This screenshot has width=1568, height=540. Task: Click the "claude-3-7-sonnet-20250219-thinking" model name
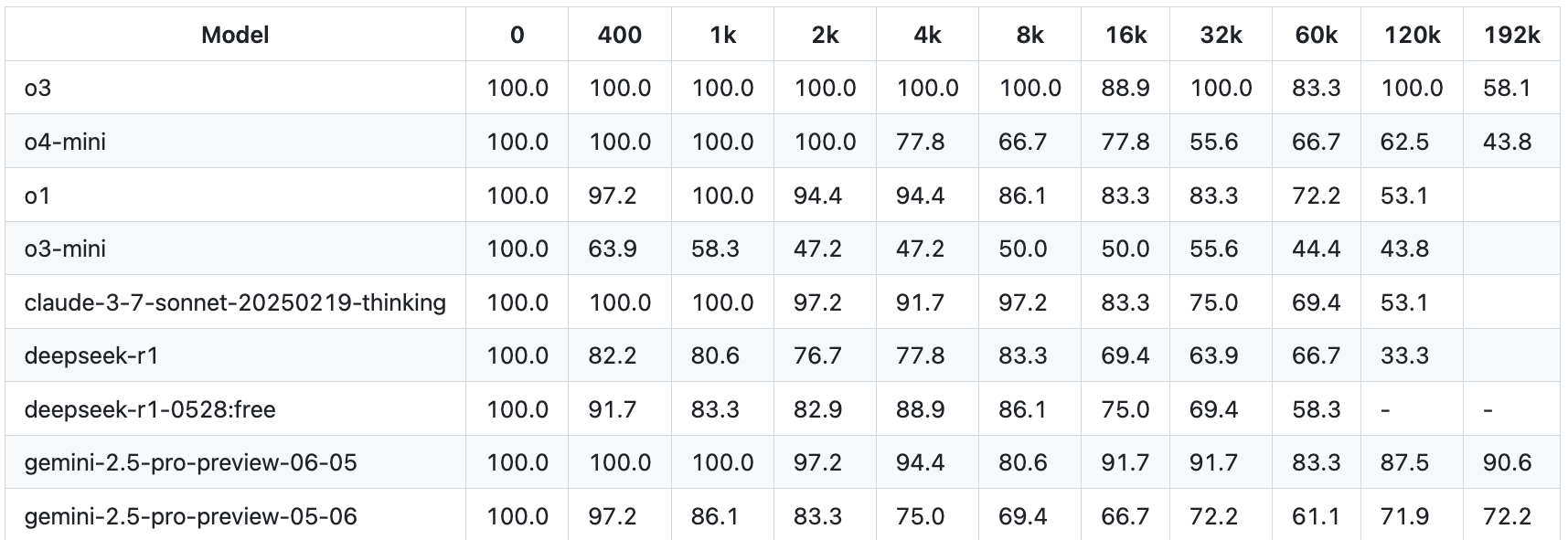235,302
